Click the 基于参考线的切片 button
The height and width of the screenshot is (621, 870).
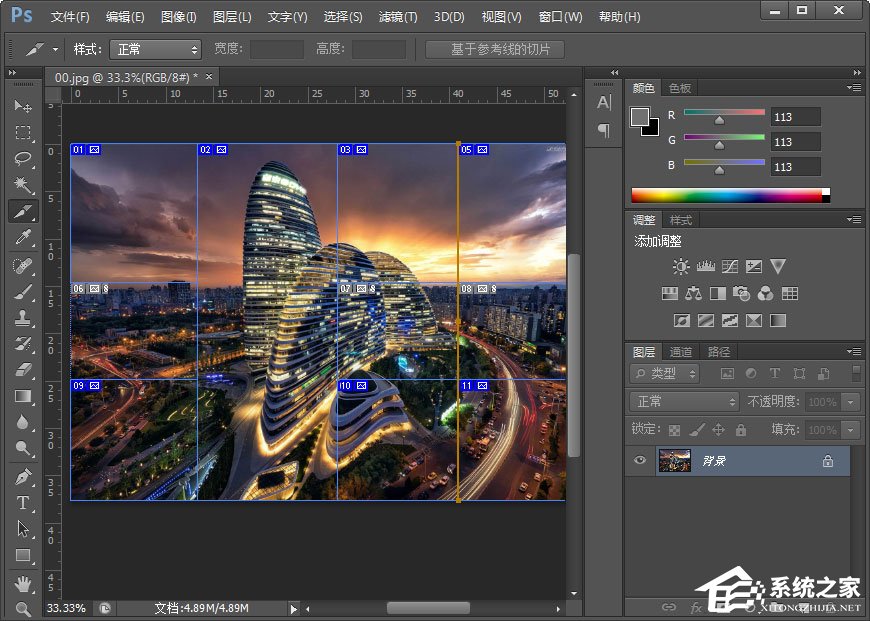tap(493, 49)
